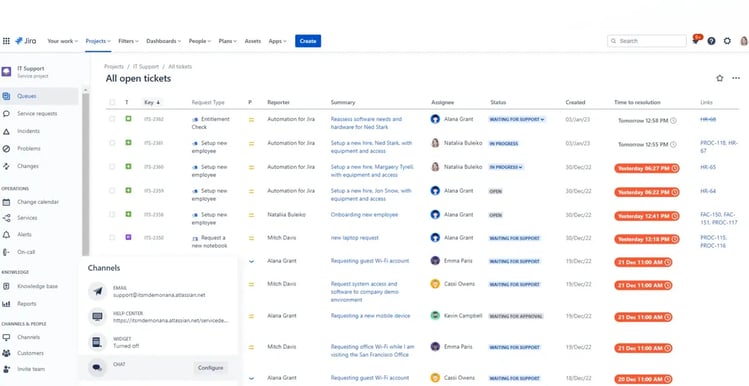749x386 pixels.
Task: Click the On-call sidebar icon
Action: pos(6,252)
